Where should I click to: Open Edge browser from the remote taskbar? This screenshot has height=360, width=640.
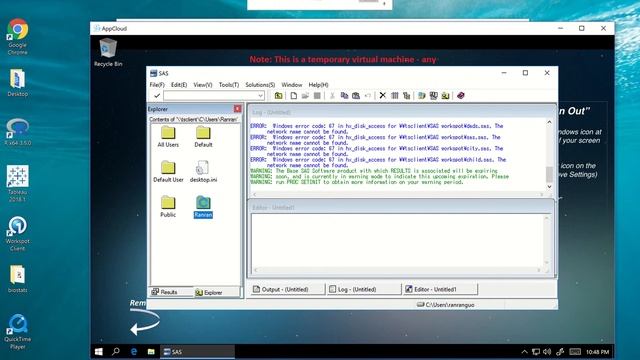tap(133, 351)
